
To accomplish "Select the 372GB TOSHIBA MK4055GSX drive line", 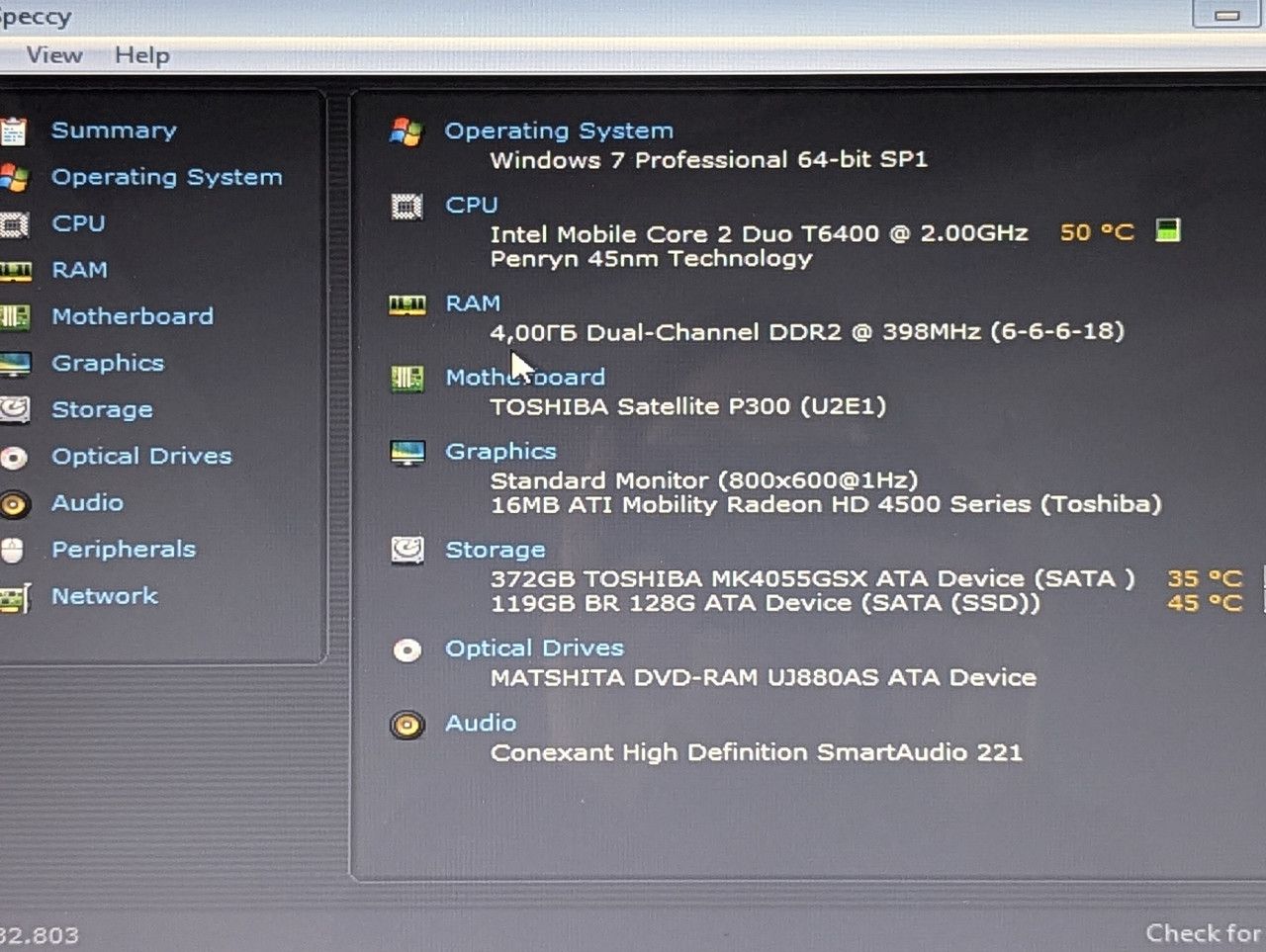I will 812,578.
